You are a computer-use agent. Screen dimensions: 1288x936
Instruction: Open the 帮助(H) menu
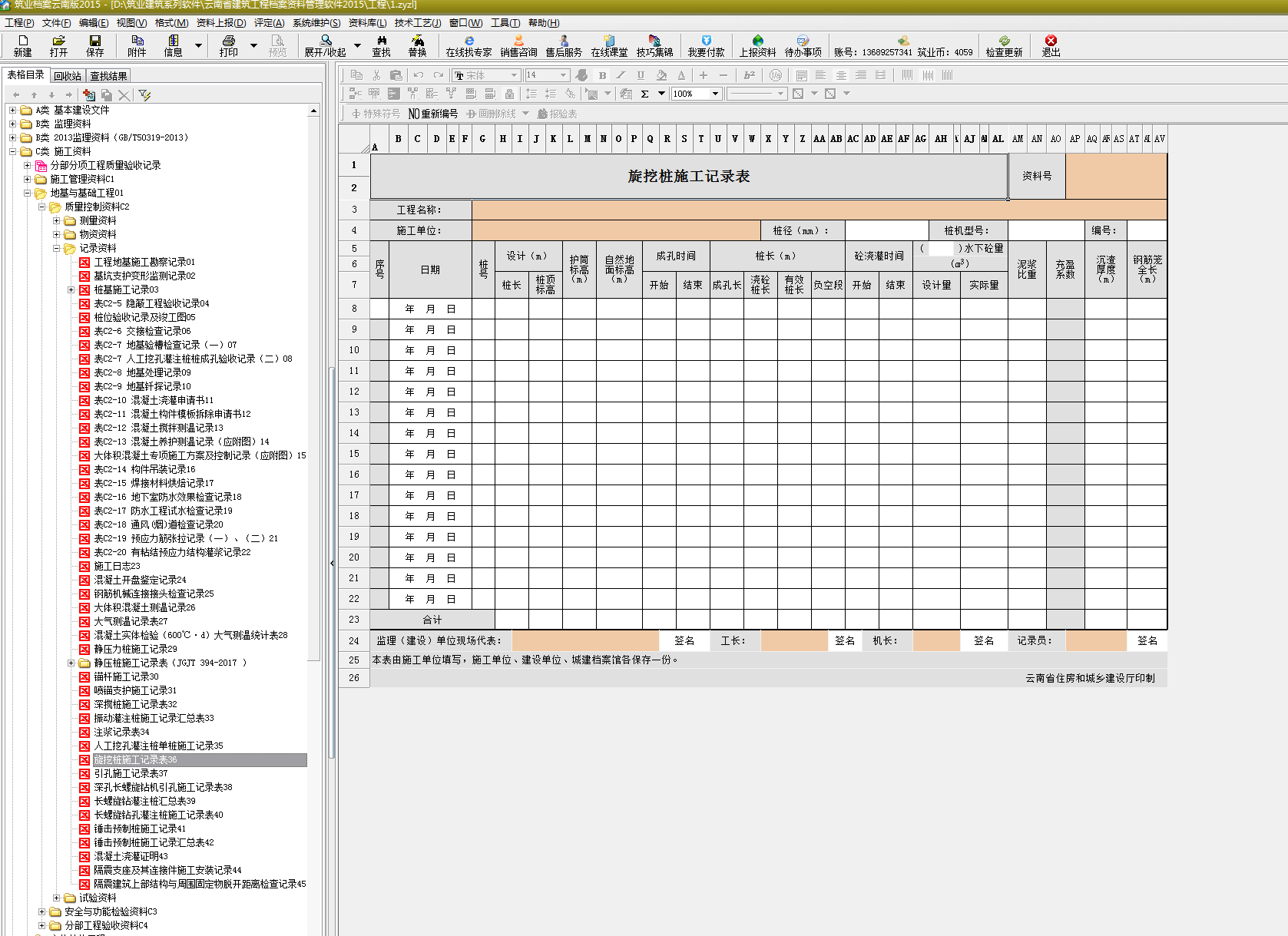(544, 23)
